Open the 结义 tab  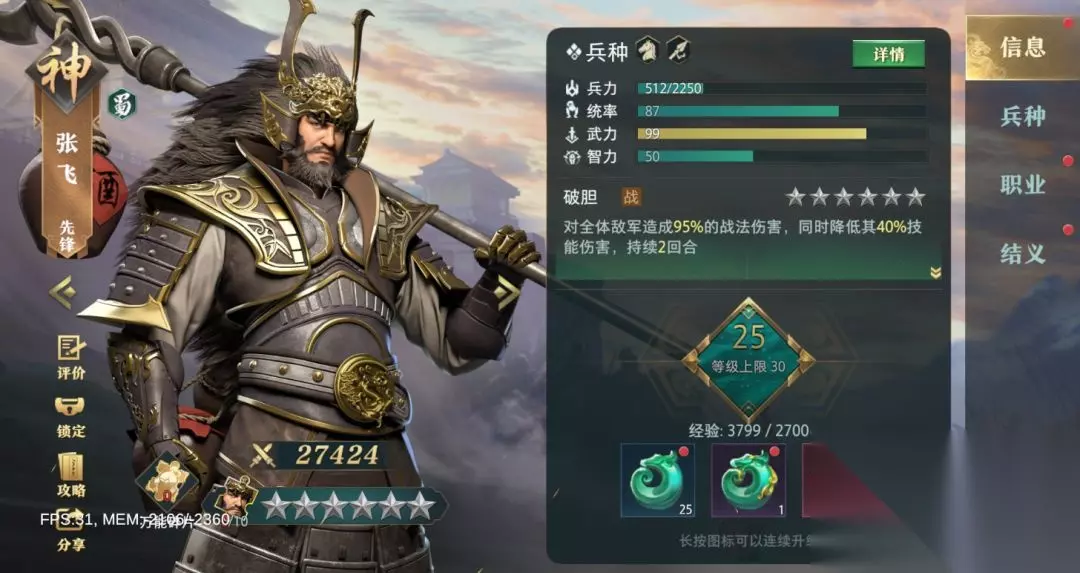click(x=1023, y=253)
